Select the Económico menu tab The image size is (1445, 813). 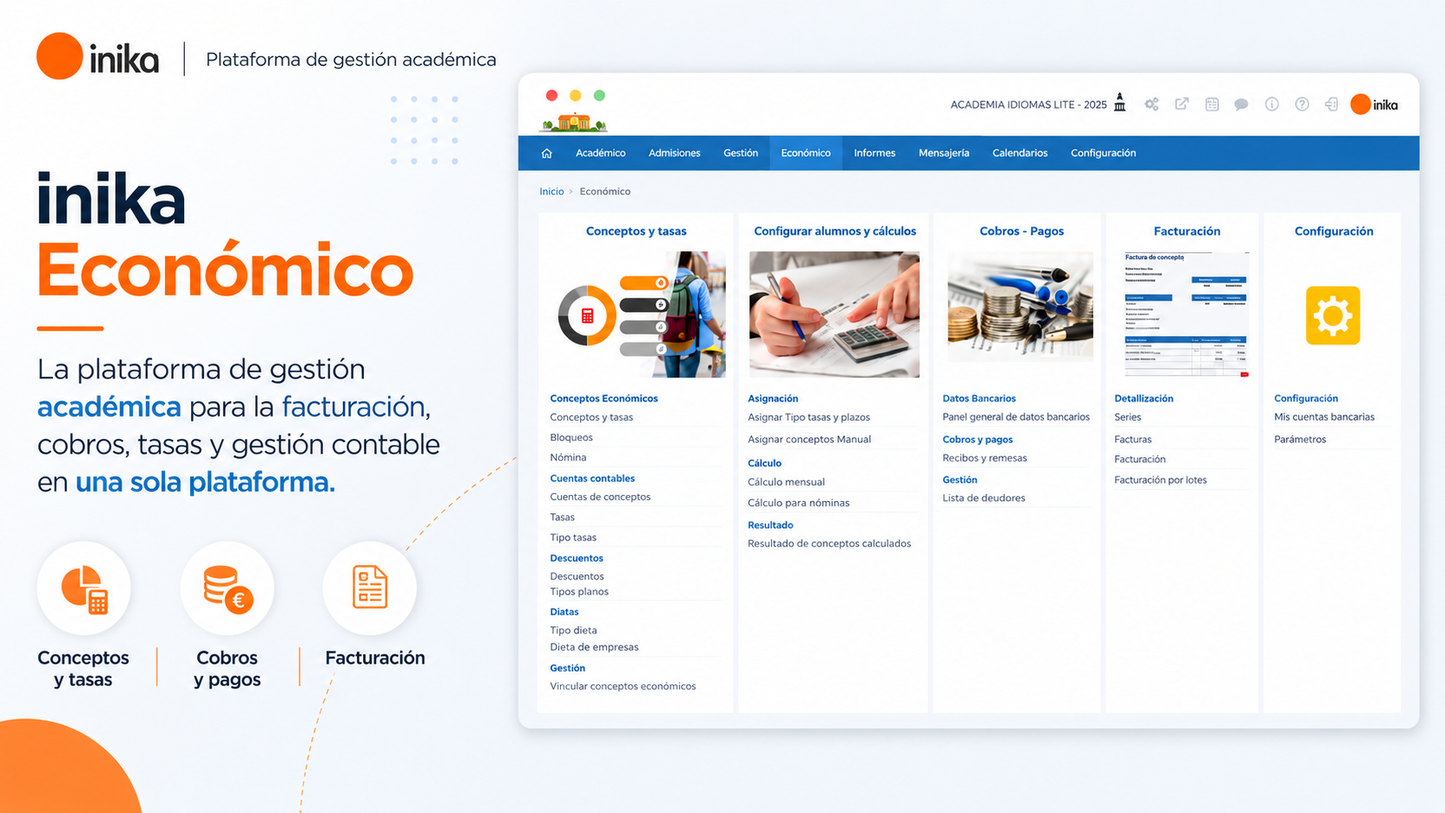pos(806,153)
